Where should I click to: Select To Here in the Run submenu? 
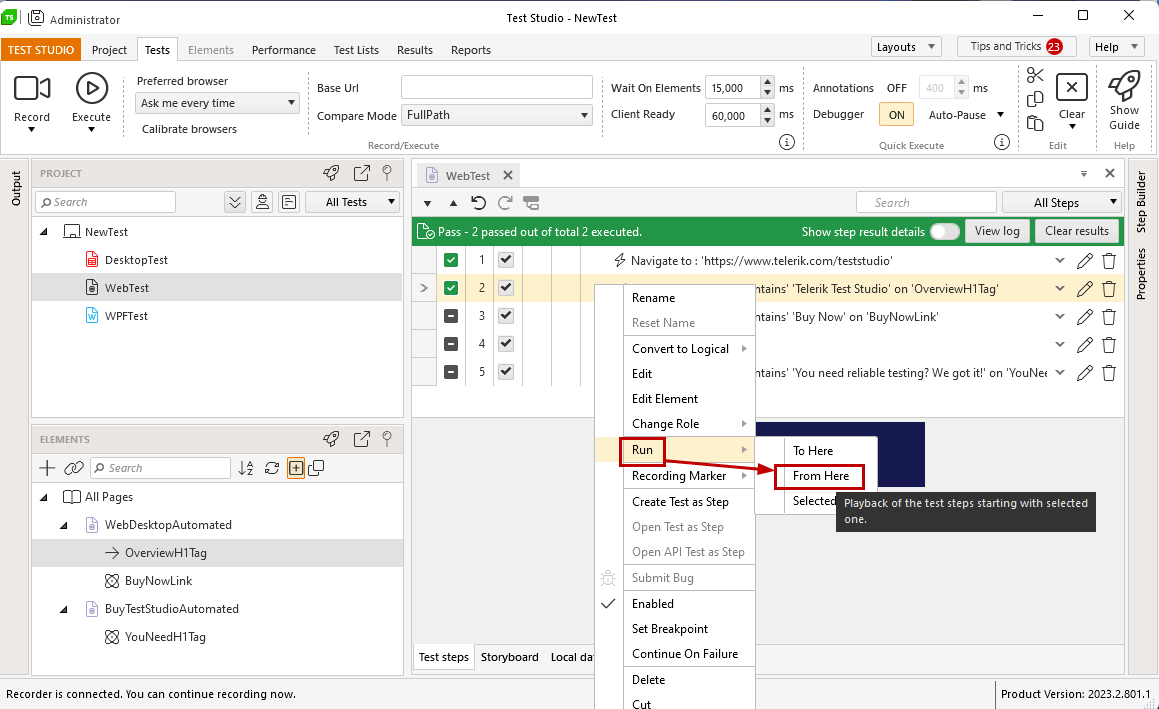click(812, 451)
